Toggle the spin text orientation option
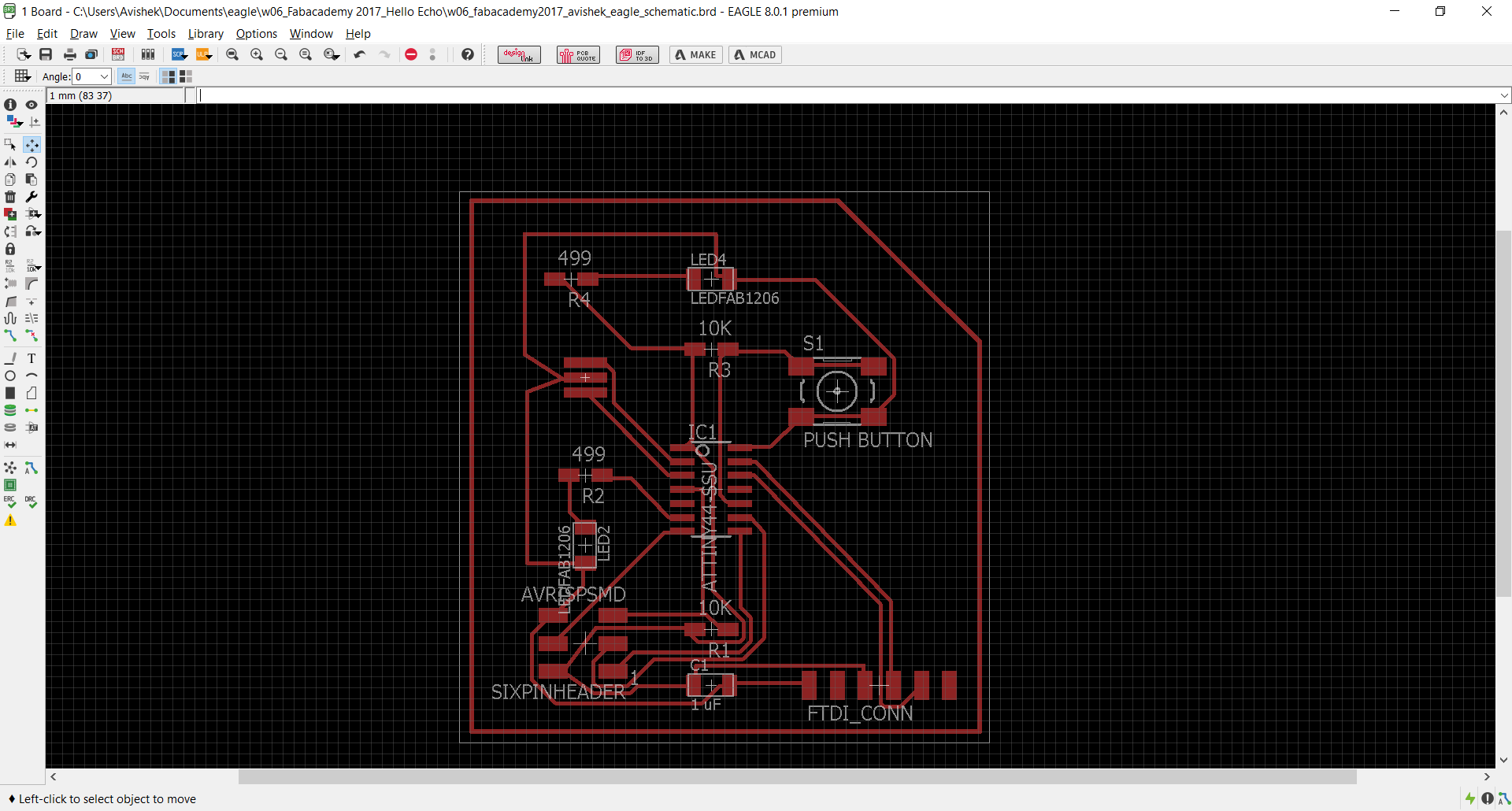 pos(144,76)
